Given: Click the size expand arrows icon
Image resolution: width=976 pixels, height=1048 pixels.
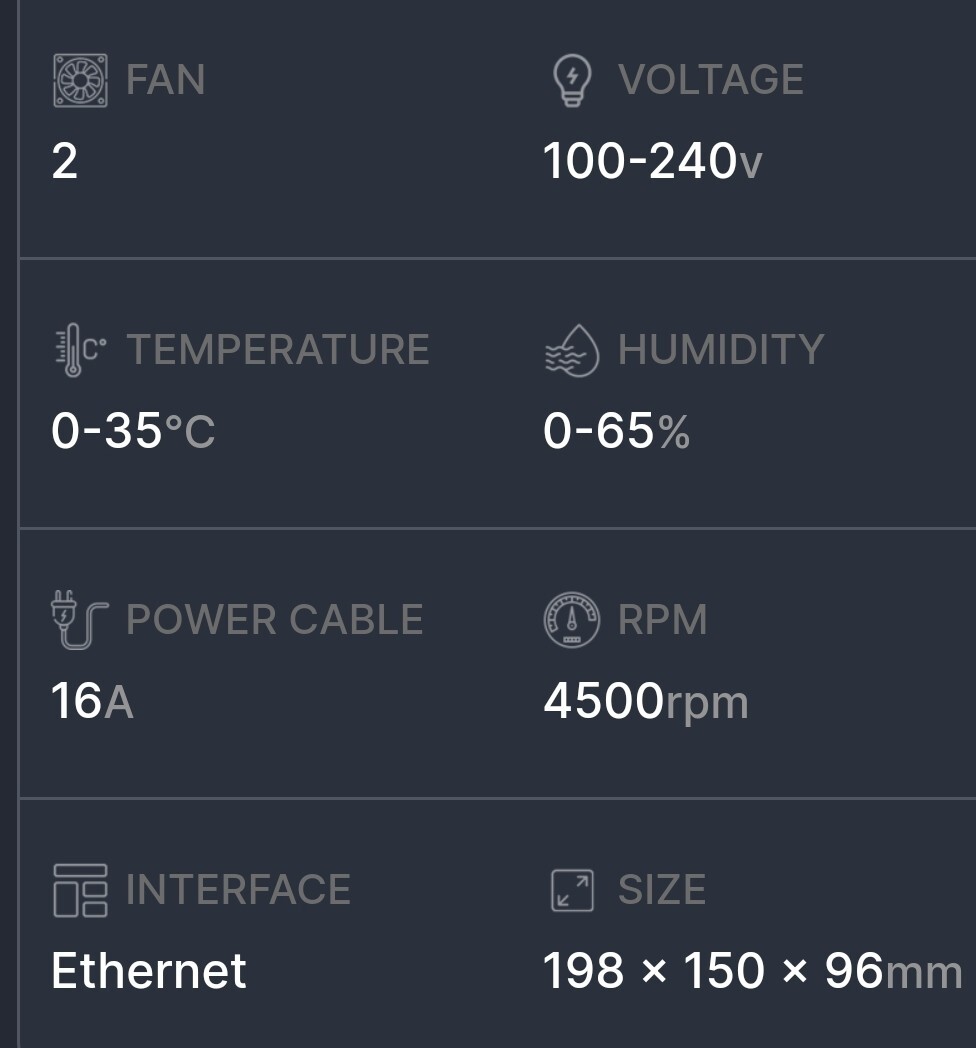Looking at the screenshot, I should pos(572,890).
